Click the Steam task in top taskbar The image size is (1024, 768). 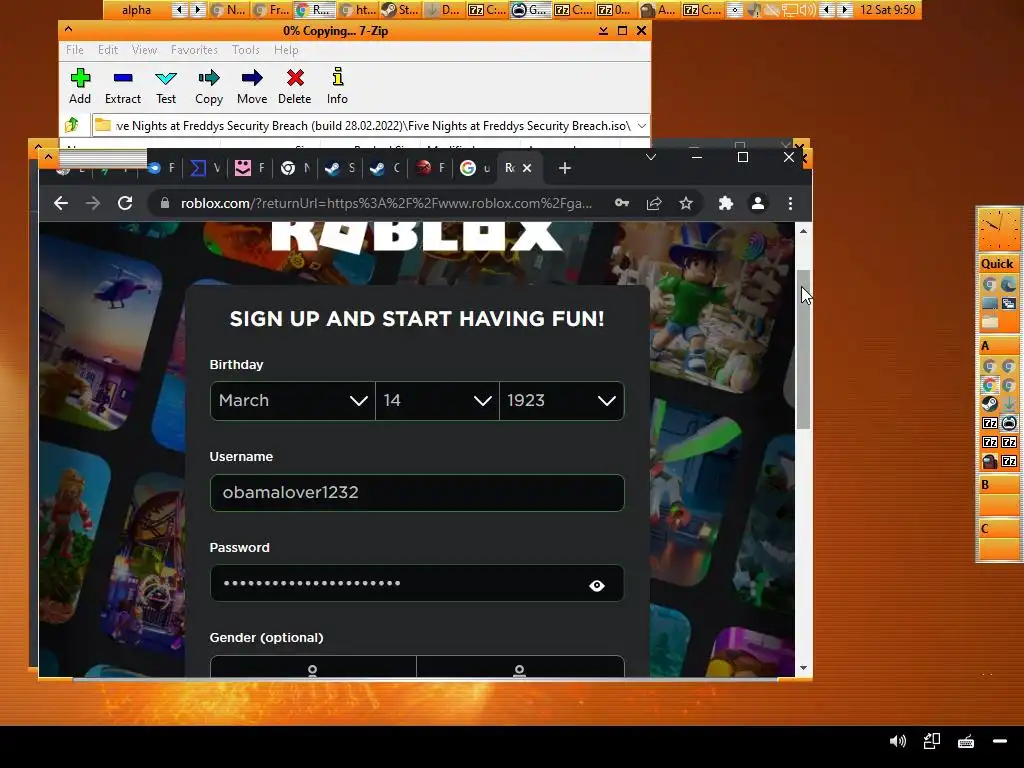[400, 10]
